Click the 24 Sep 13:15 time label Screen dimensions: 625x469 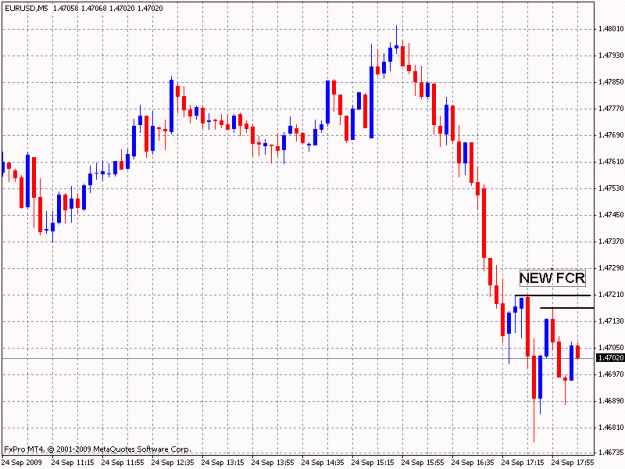[222, 463]
